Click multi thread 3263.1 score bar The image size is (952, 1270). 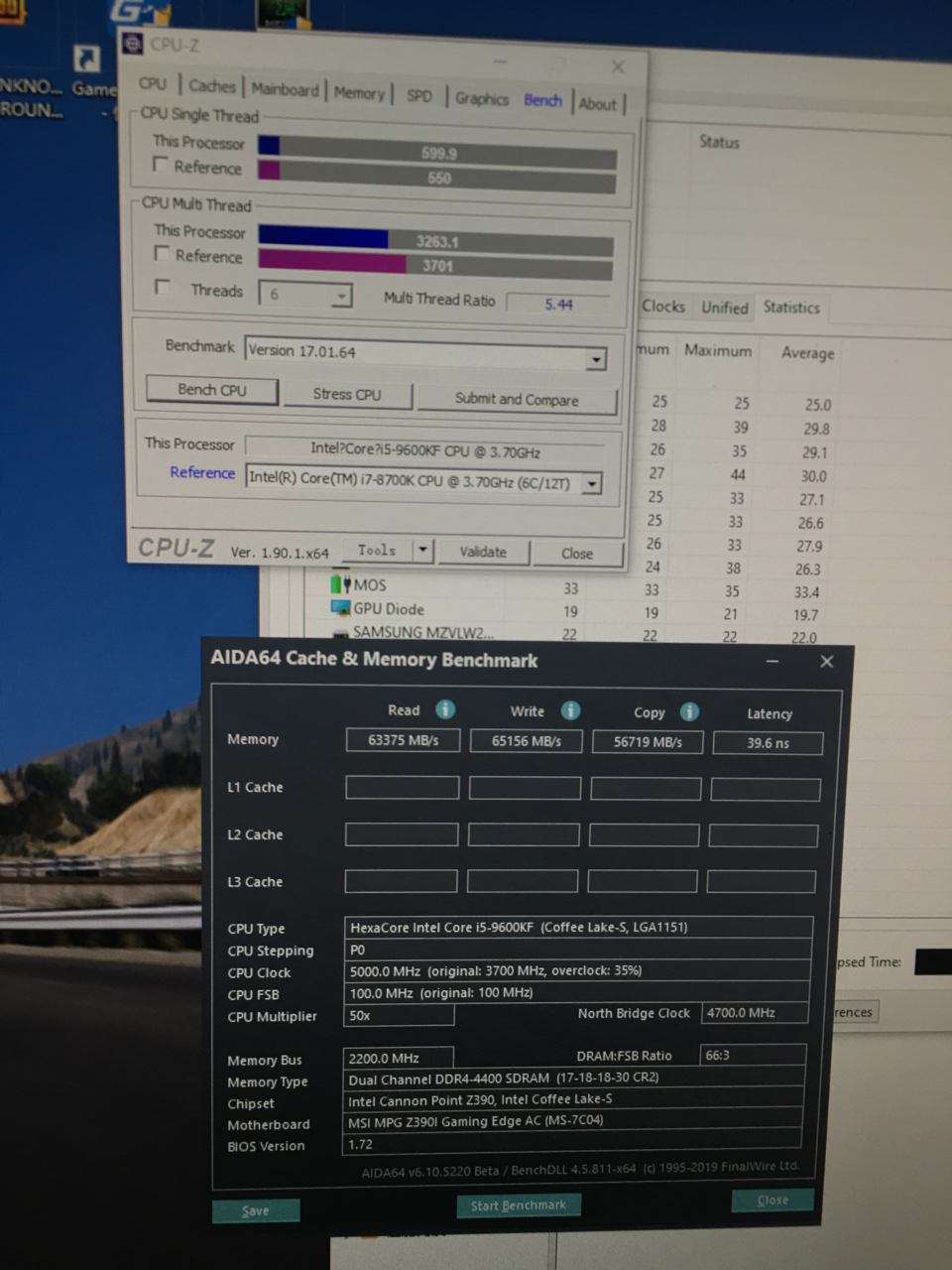point(436,241)
